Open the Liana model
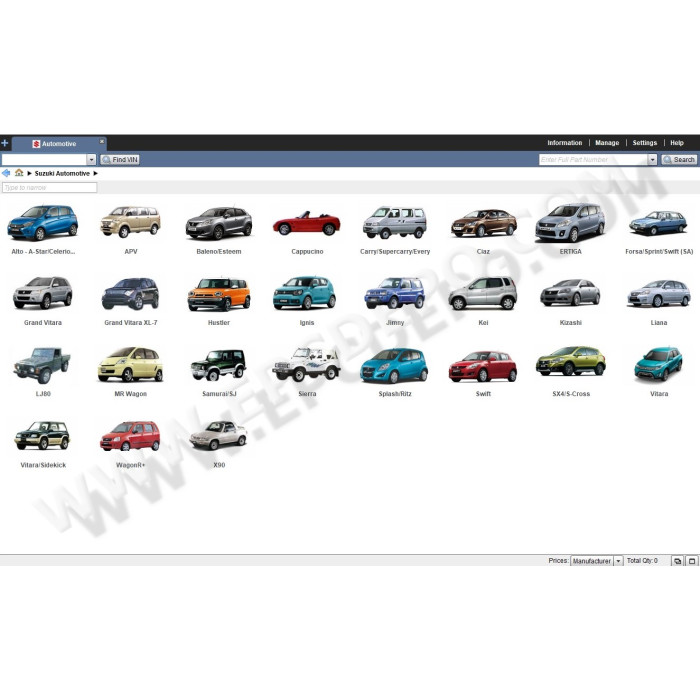Viewport: 700px width, 700px height. tap(659, 300)
